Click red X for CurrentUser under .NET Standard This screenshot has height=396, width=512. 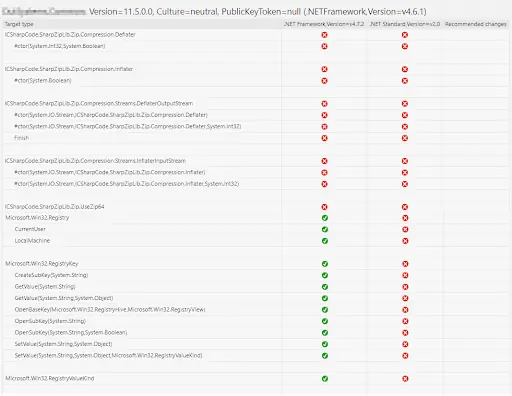click(x=405, y=229)
